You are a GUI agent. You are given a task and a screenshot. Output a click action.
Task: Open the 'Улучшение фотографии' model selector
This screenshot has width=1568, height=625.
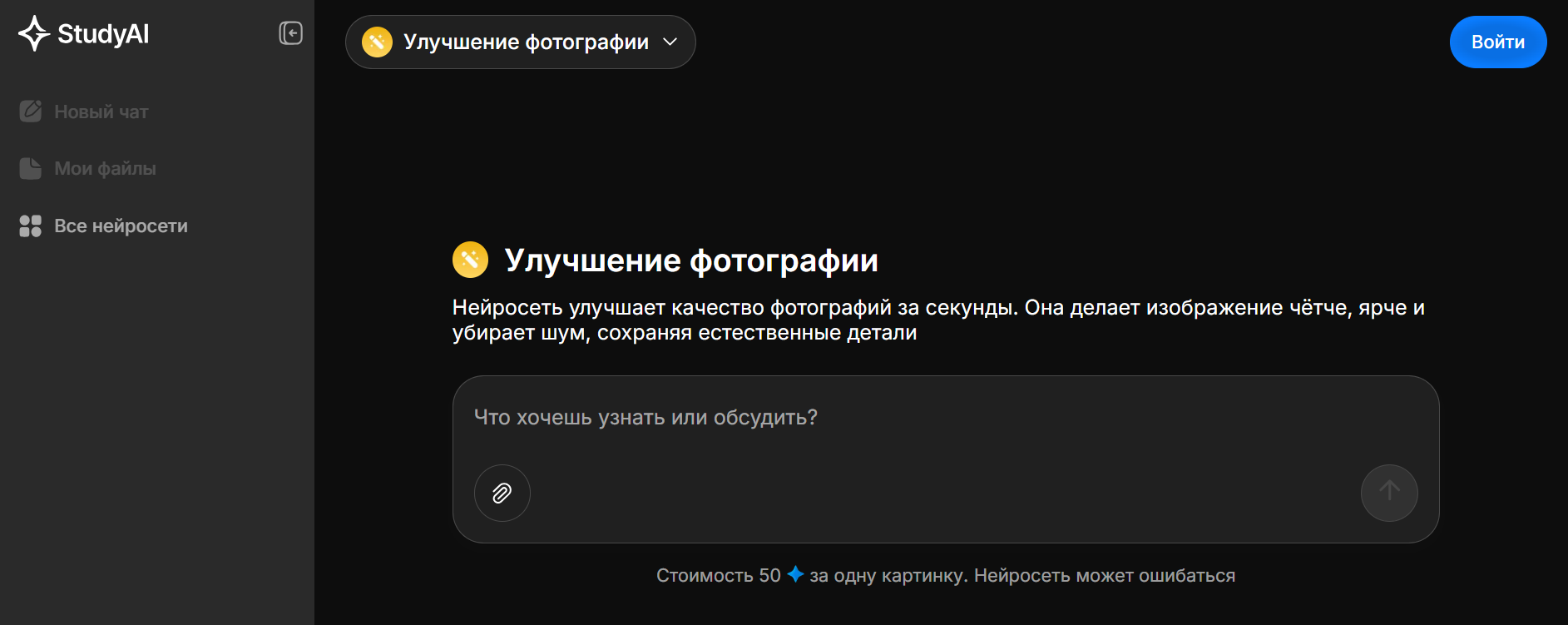click(x=526, y=42)
